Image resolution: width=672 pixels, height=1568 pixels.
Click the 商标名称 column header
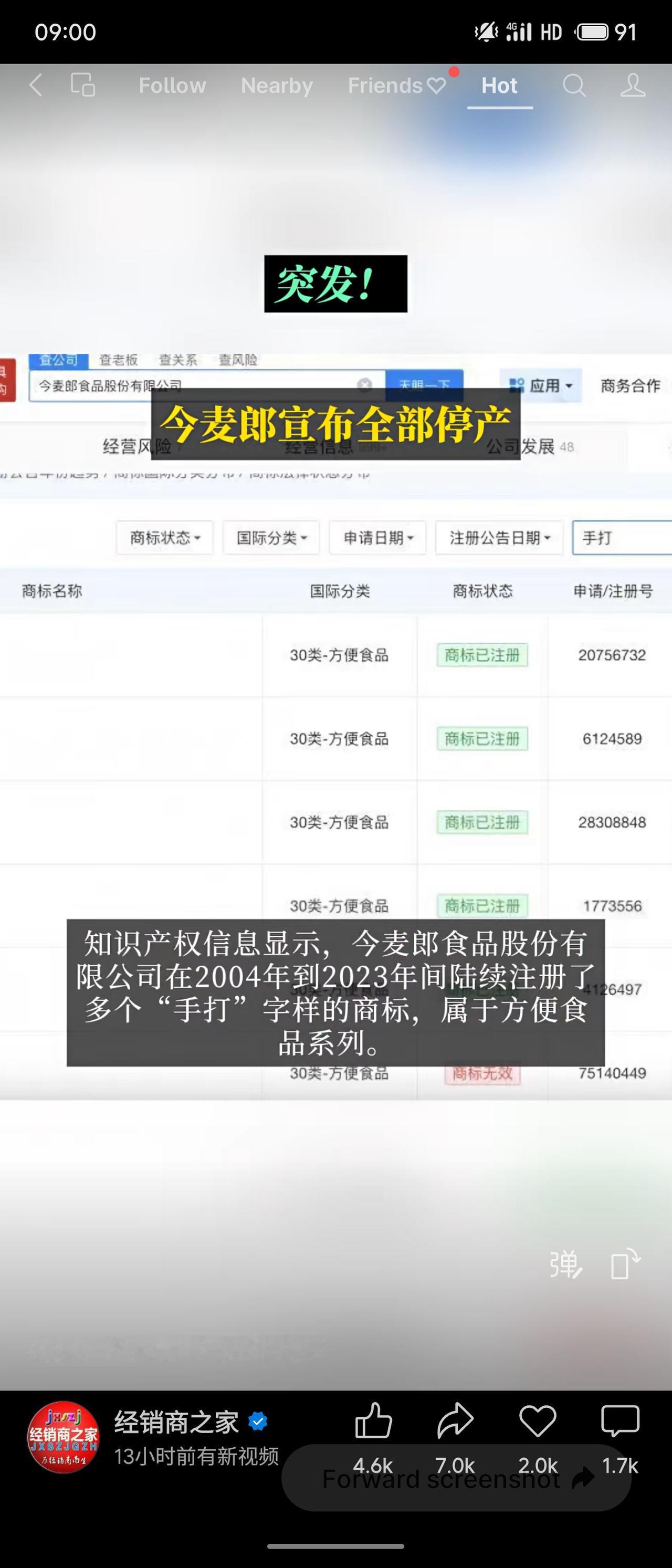(x=52, y=590)
